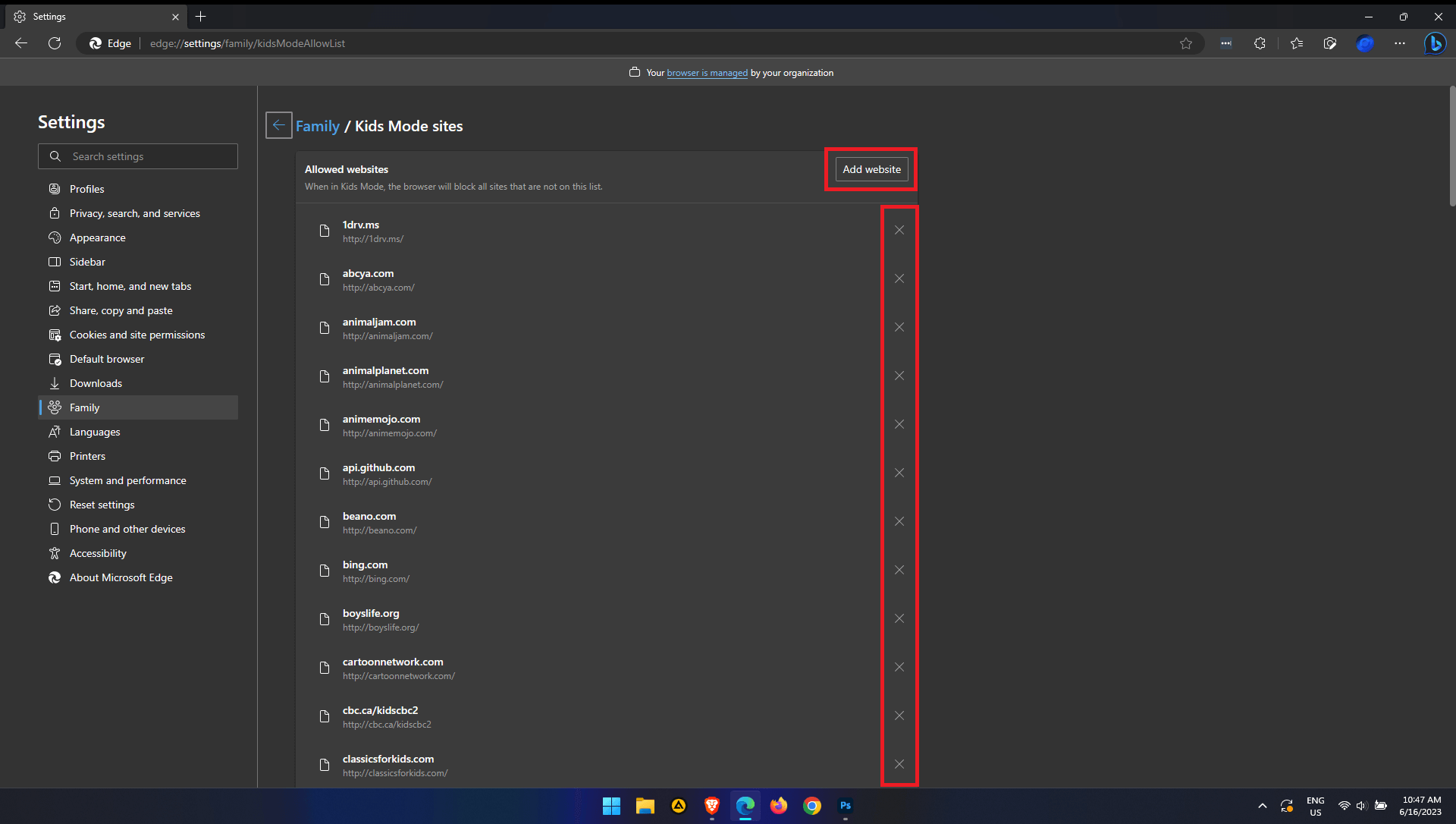Add this page to favorites star
Image resolution: width=1456 pixels, height=824 pixels.
[x=1186, y=43]
